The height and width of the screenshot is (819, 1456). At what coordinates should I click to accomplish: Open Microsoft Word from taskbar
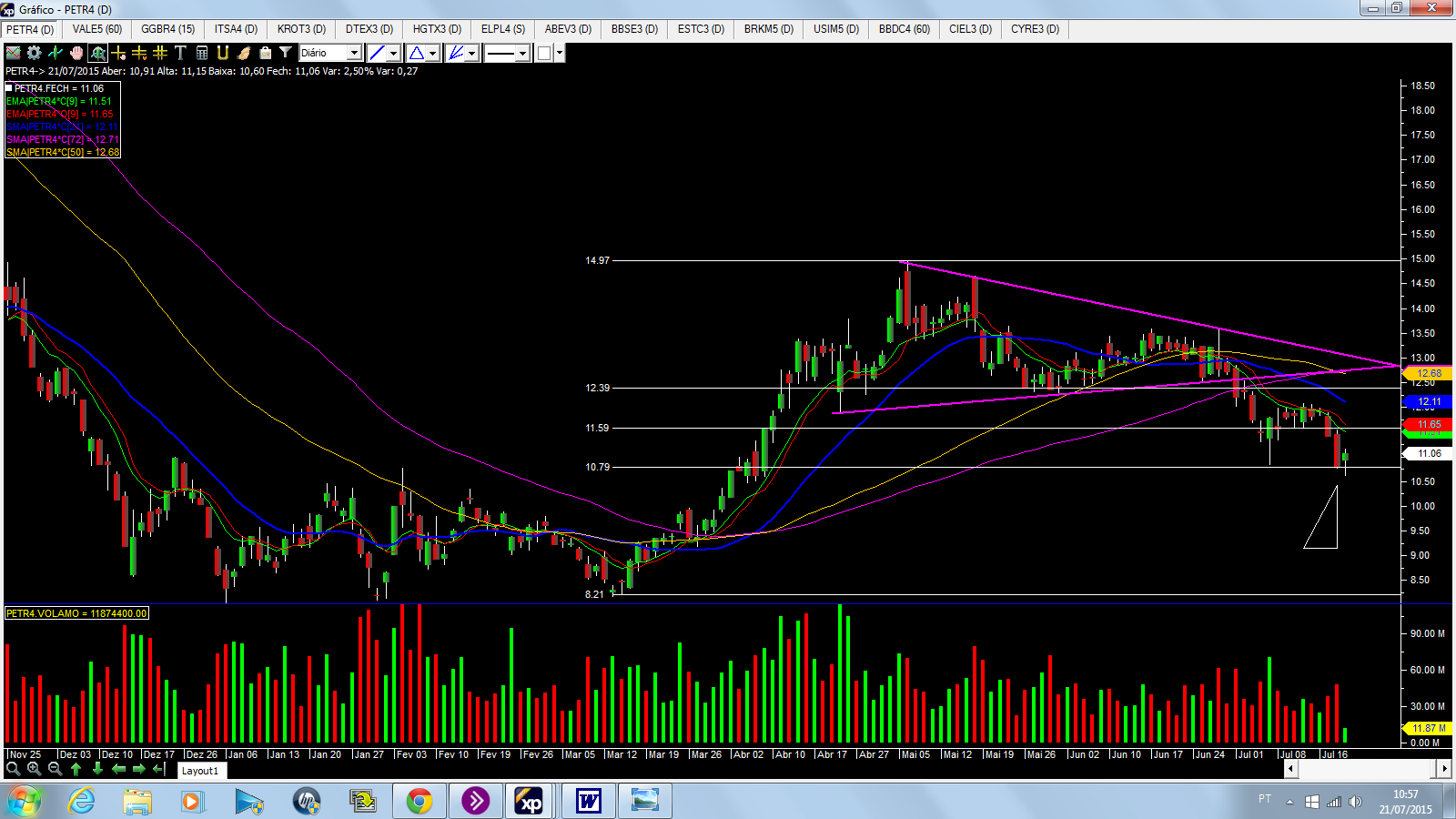click(x=589, y=801)
